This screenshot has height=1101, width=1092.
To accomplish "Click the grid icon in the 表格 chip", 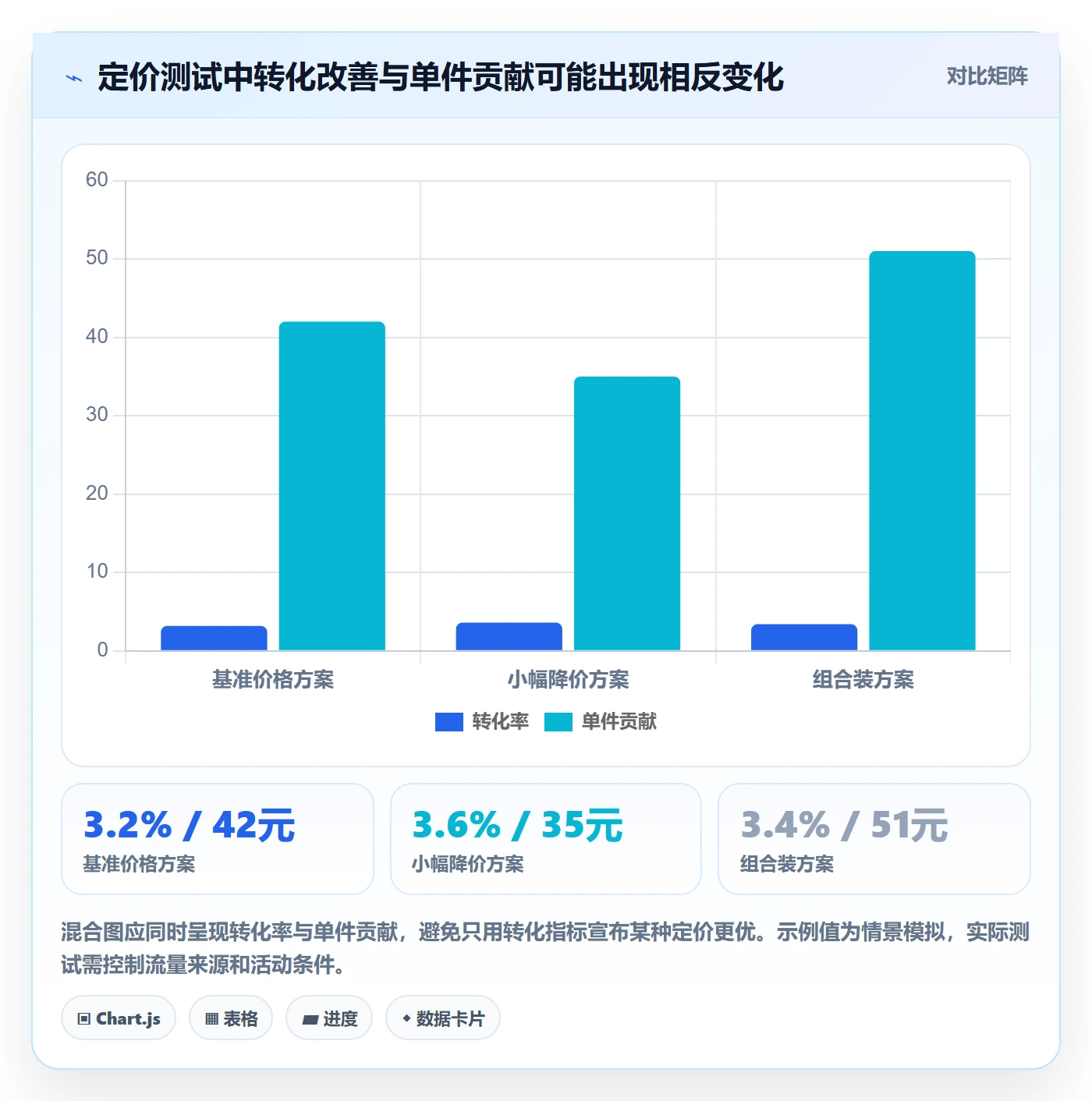I will pos(211,1019).
